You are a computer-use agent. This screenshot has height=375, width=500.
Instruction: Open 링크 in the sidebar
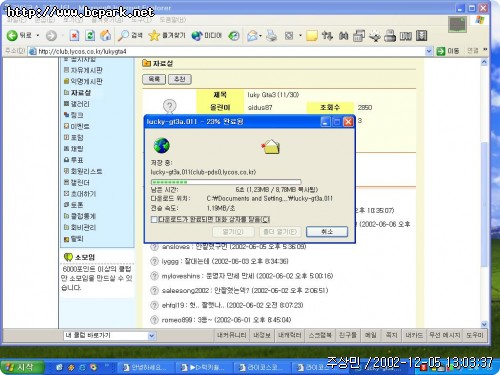pos(77,115)
